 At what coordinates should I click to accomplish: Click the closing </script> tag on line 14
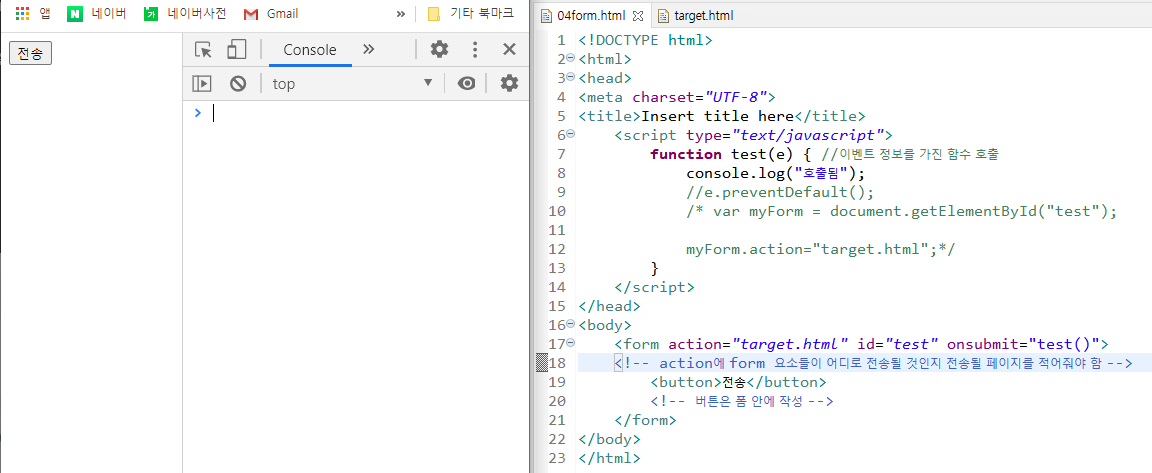pos(654,286)
